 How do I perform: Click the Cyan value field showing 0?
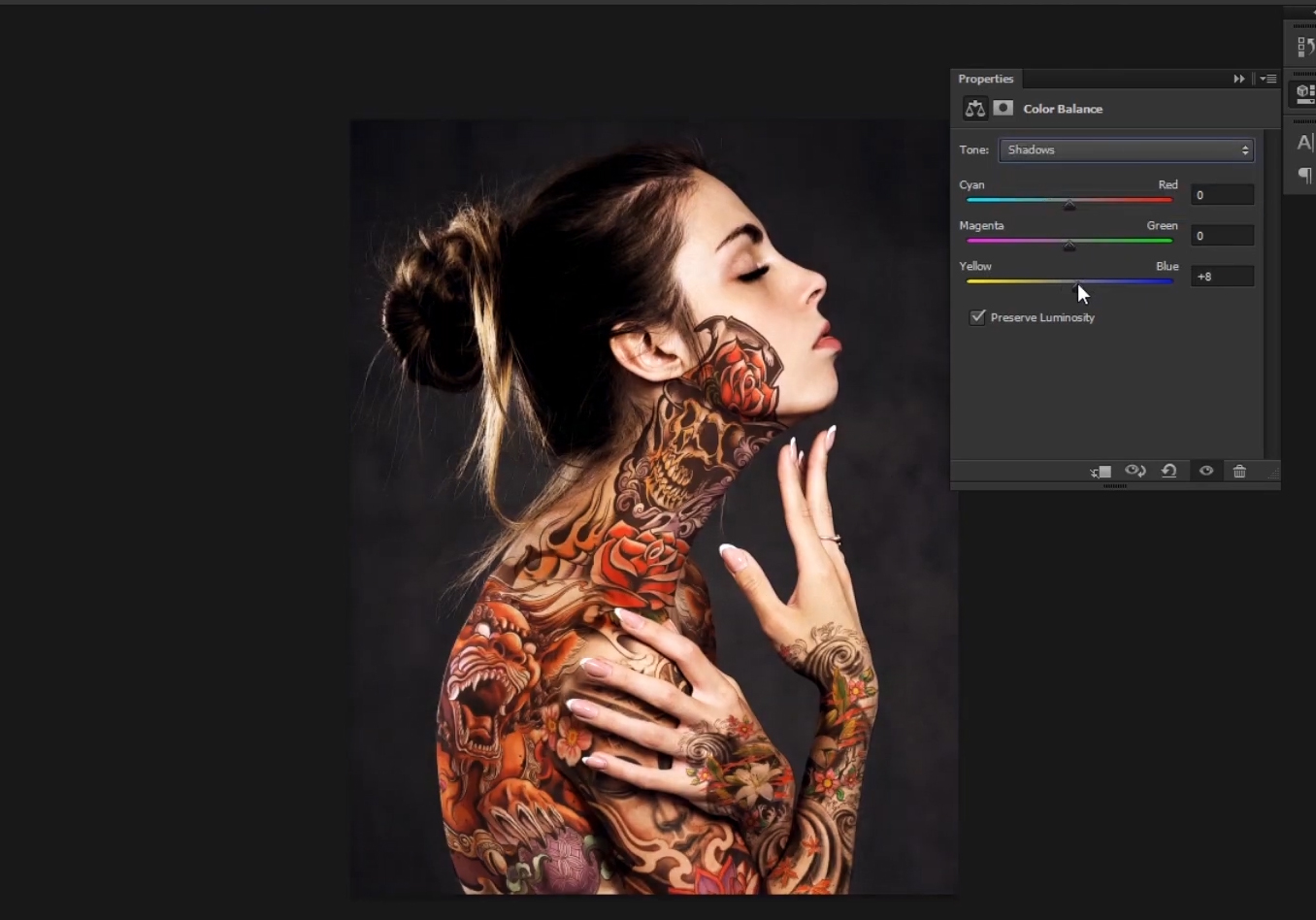[1222, 195]
